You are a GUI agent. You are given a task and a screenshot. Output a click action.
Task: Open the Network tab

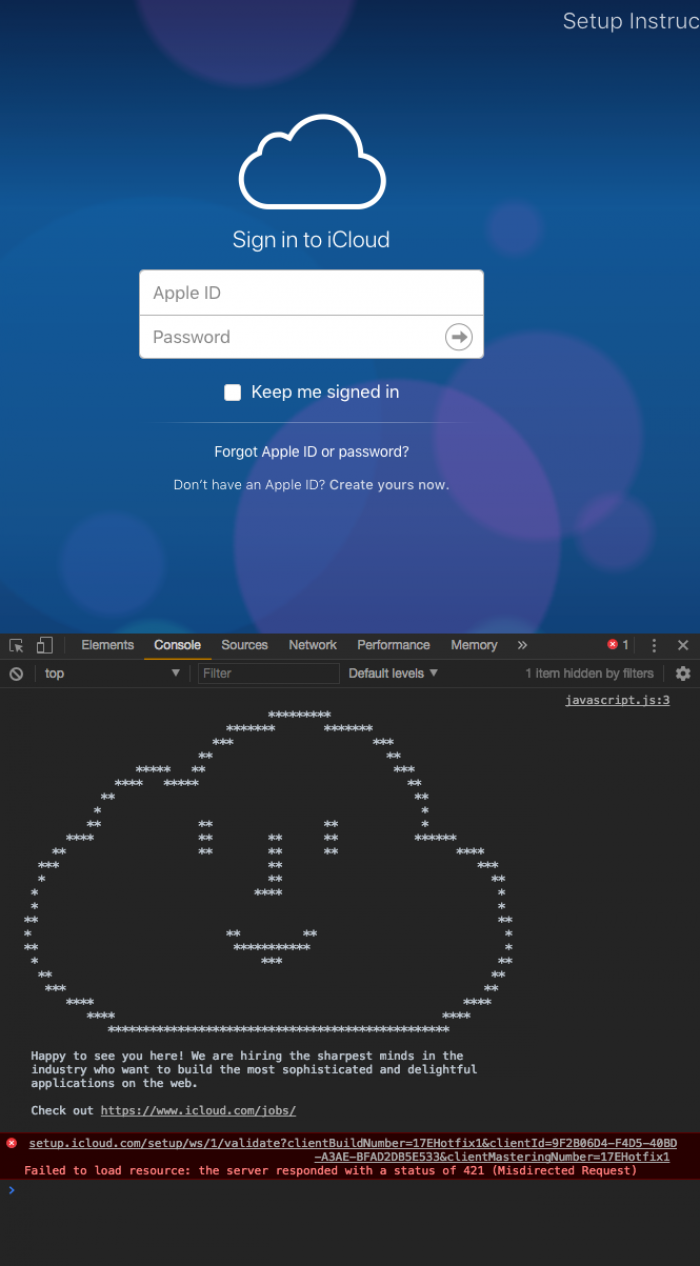tap(313, 645)
